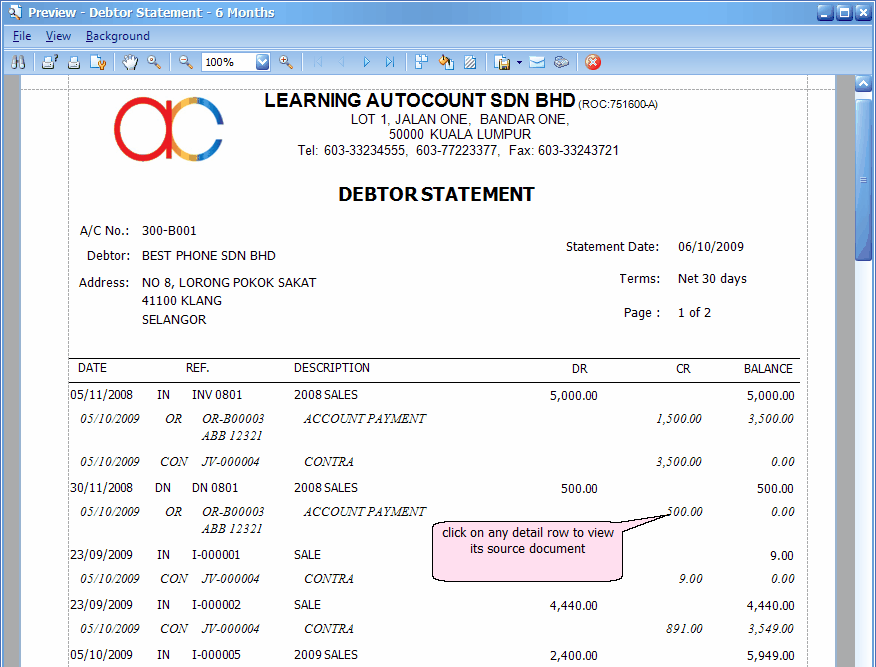This screenshot has width=876, height=667.
Task: Click the BALANCE column header
Action: click(x=768, y=369)
